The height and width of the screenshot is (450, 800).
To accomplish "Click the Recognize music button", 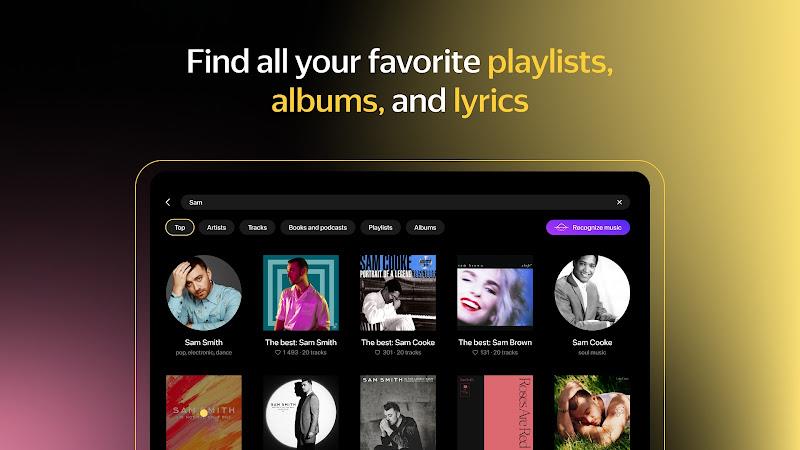I will (588, 228).
